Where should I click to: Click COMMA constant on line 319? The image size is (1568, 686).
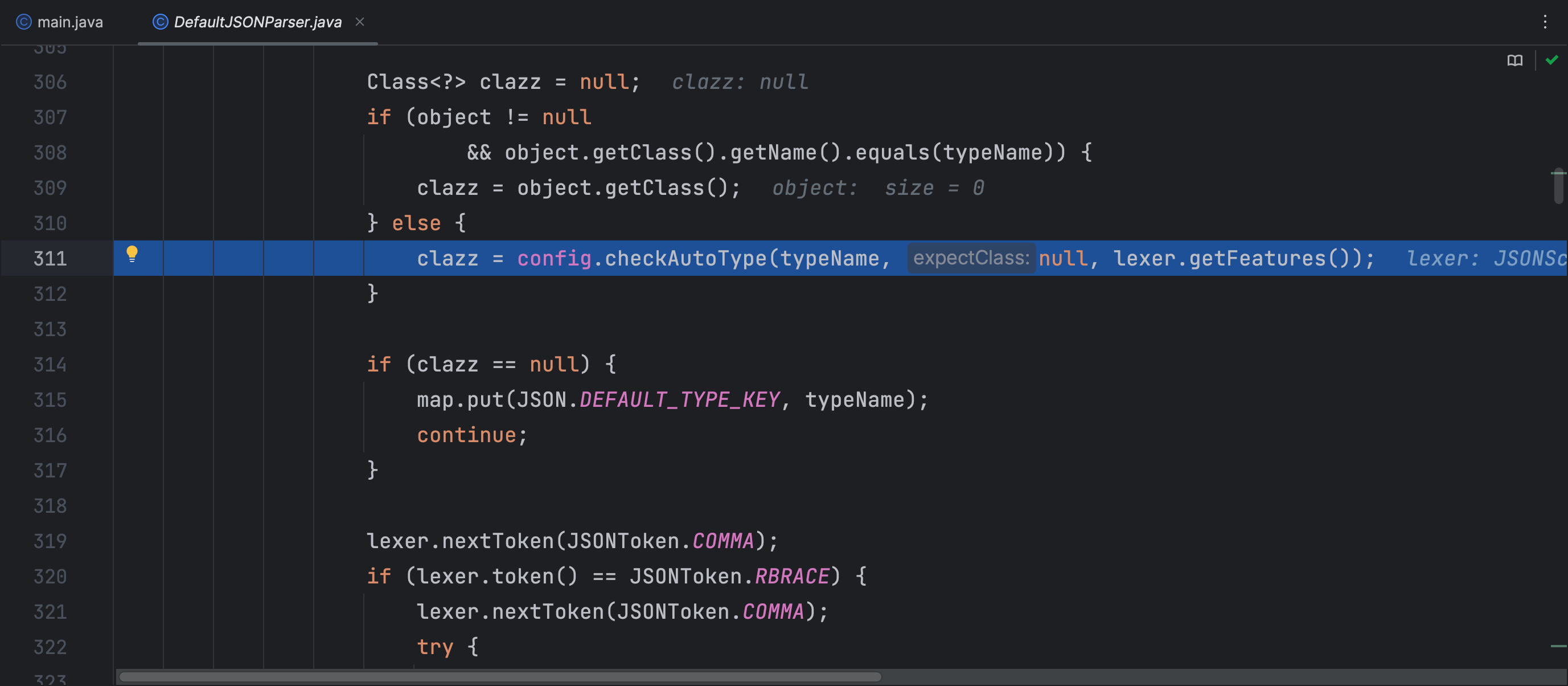click(x=723, y=541)
